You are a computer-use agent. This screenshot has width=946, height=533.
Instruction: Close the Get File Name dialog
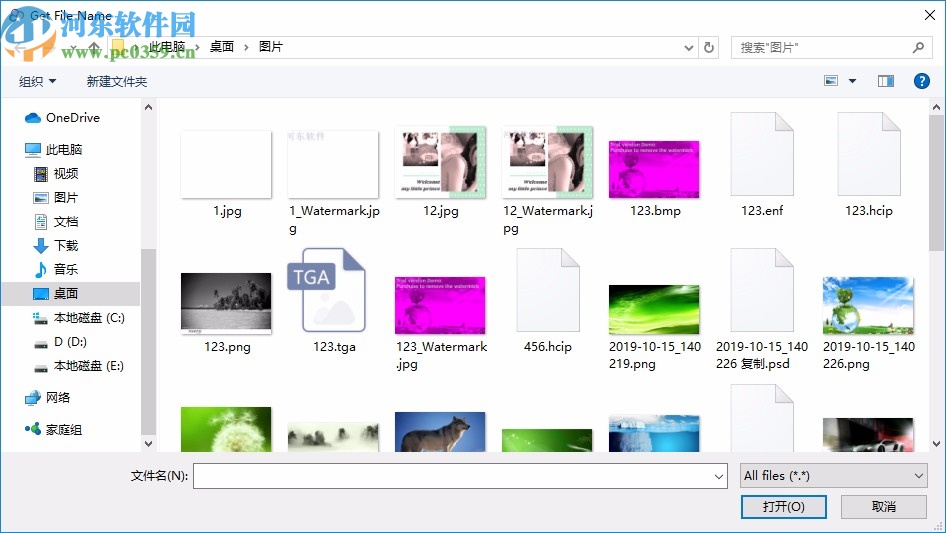[x=930, y=15]
